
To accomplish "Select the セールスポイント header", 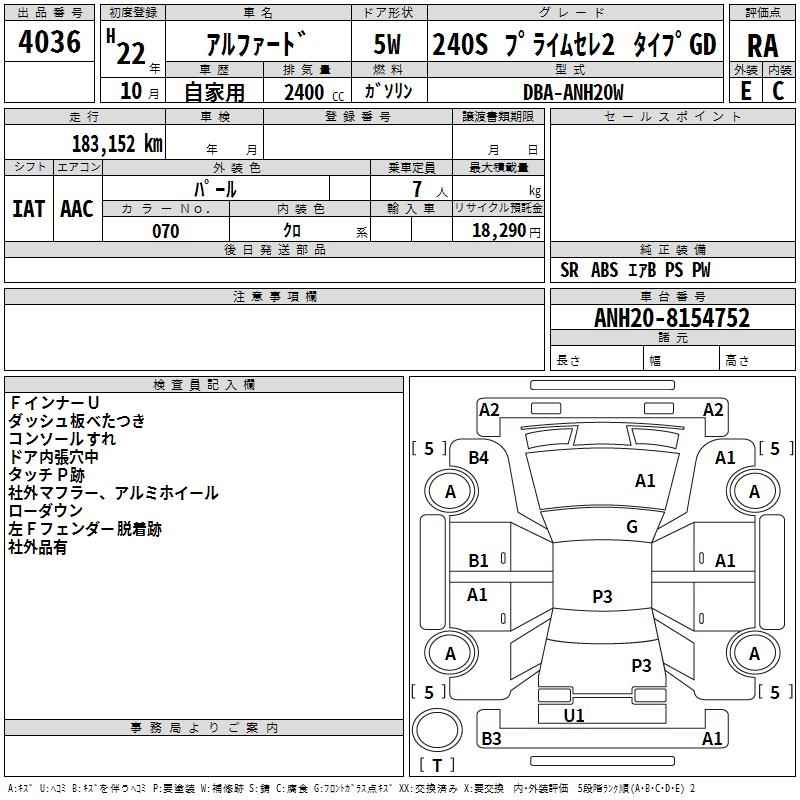I will click(672, 116).
